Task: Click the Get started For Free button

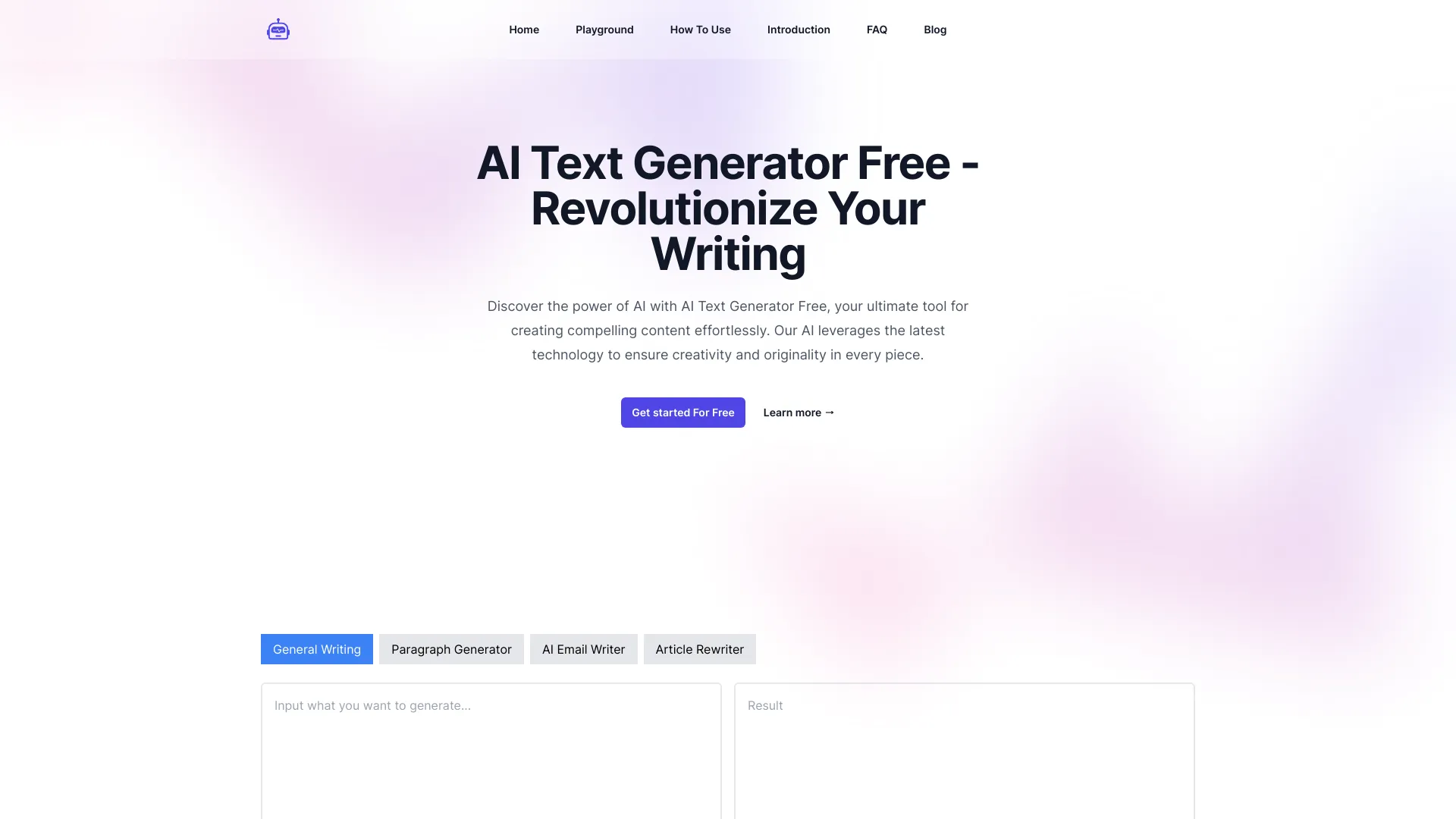Action: [683, 412]
